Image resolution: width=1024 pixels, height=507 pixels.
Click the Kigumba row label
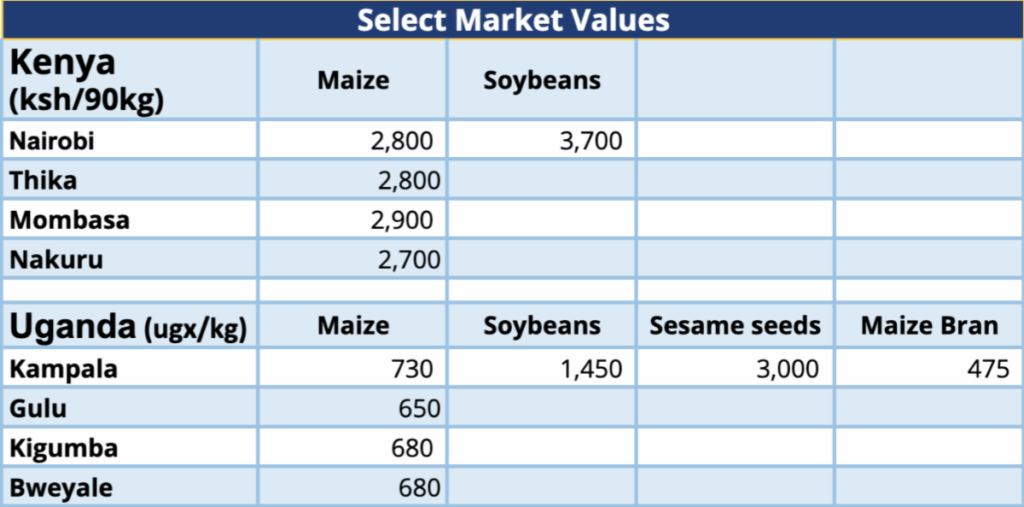click(63, 448)
